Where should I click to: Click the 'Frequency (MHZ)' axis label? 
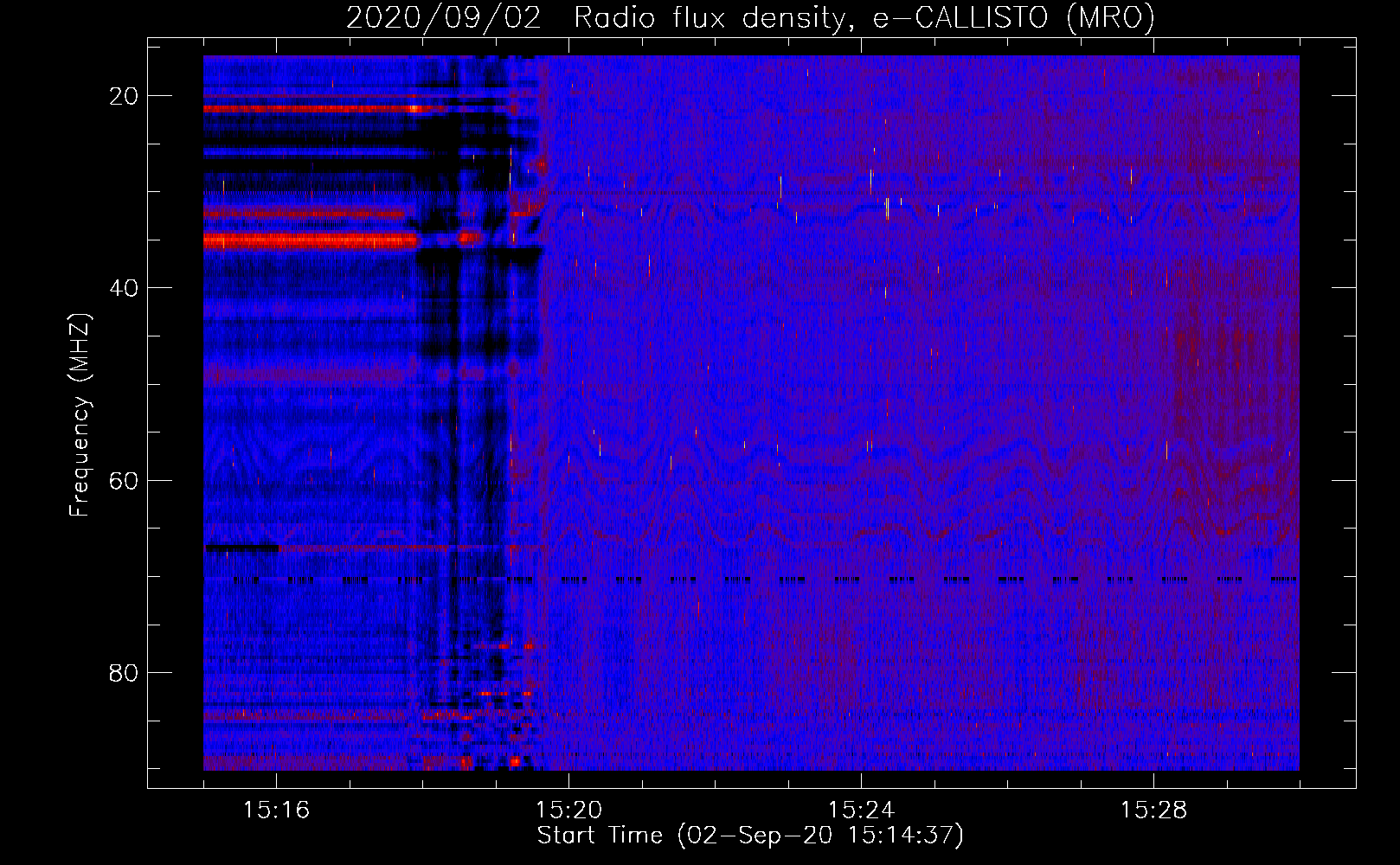coord(80,416)
